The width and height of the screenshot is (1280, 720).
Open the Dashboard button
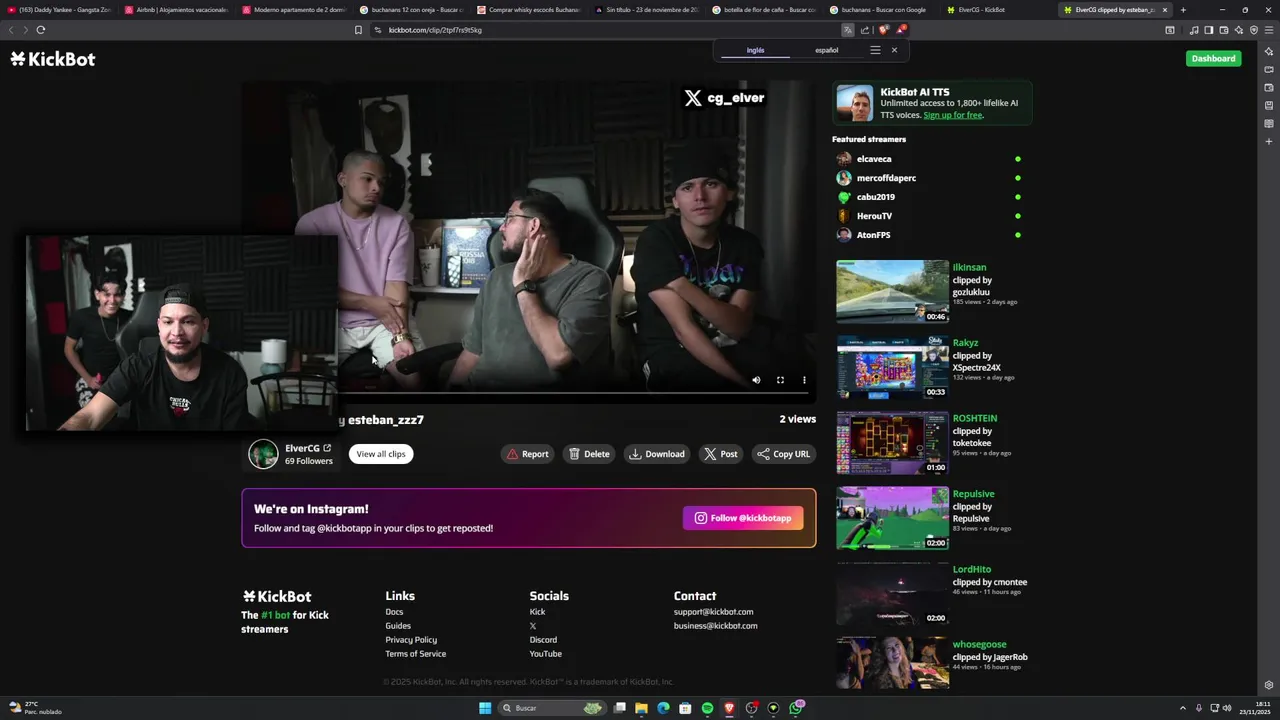(x=1213, y=58)
